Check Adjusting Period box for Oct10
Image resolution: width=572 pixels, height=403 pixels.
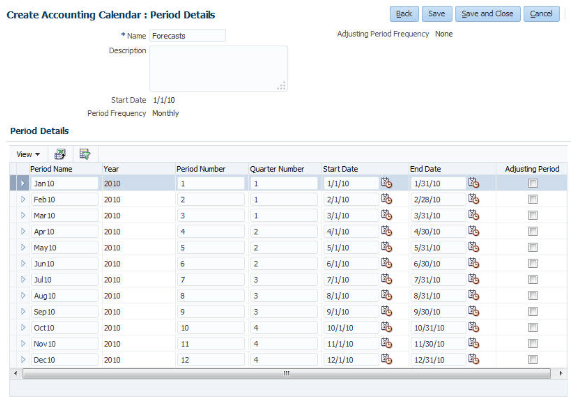533,328
